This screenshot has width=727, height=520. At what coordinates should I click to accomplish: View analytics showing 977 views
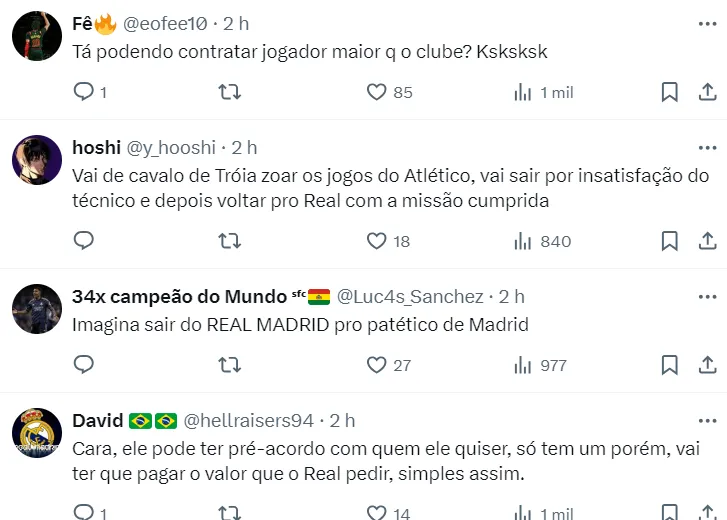(540, 365)
